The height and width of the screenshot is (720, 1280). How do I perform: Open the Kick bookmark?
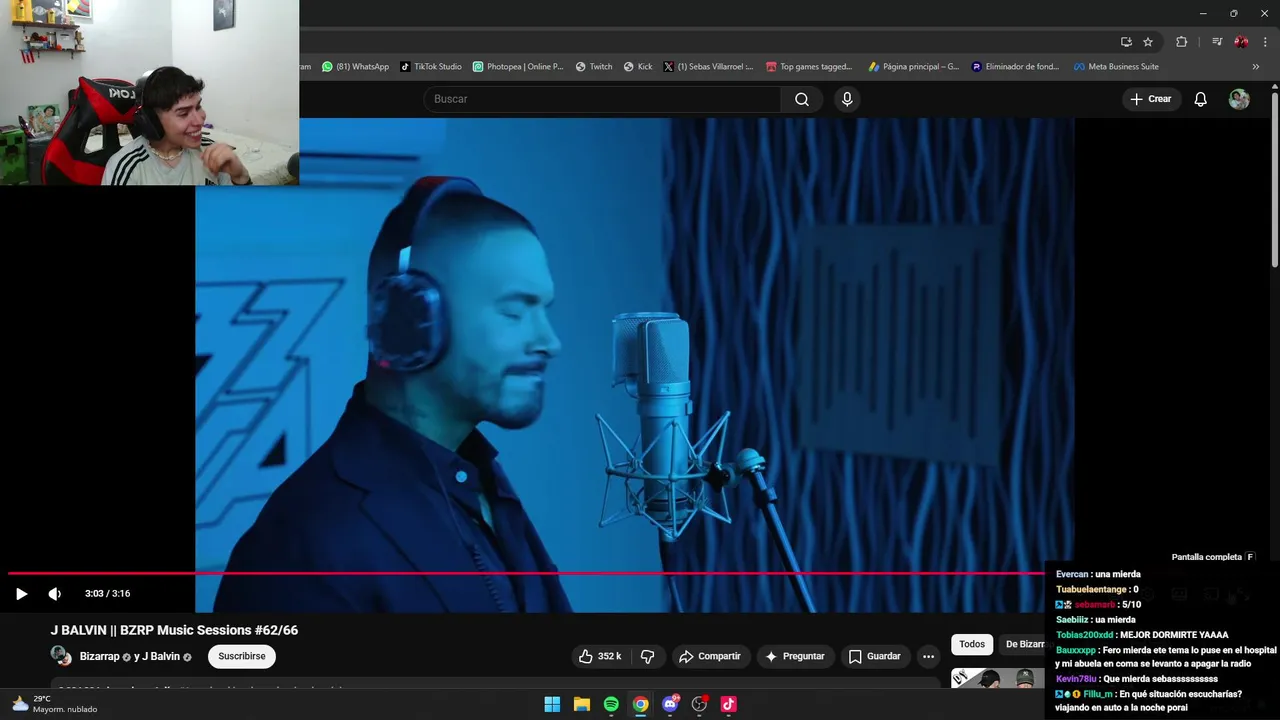(x=638, y=67)
